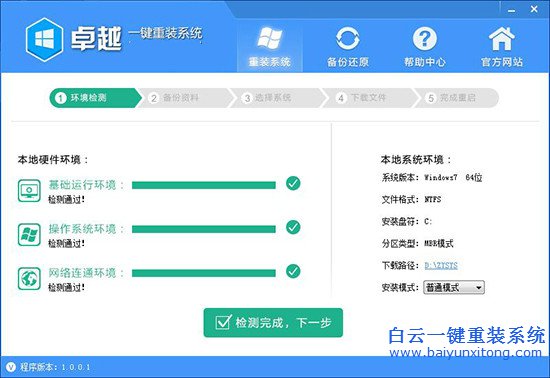Close the 卓越 window
550x378 pixels.
click(534, 9)
